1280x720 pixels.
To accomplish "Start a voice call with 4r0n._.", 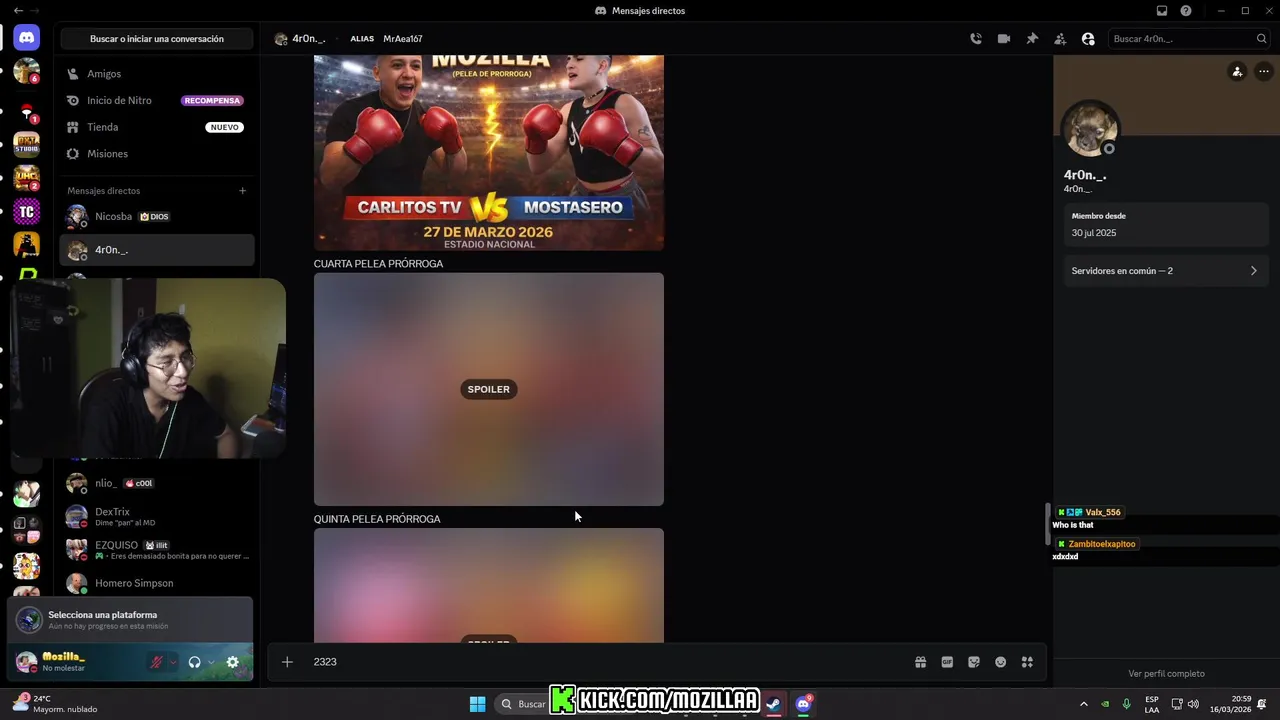I will (x=976, y=39).
